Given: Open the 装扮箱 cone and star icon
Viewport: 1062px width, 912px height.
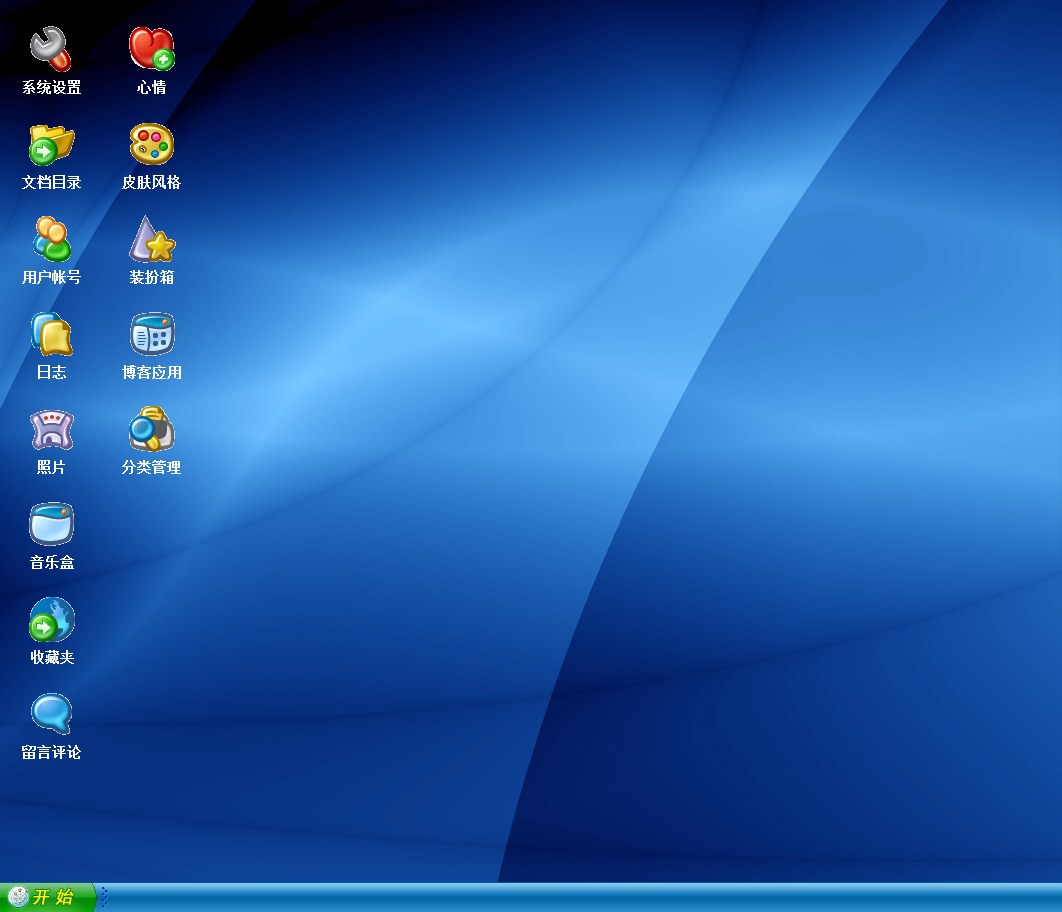Looking at the screenshot, I should click(x=151, y=239).
